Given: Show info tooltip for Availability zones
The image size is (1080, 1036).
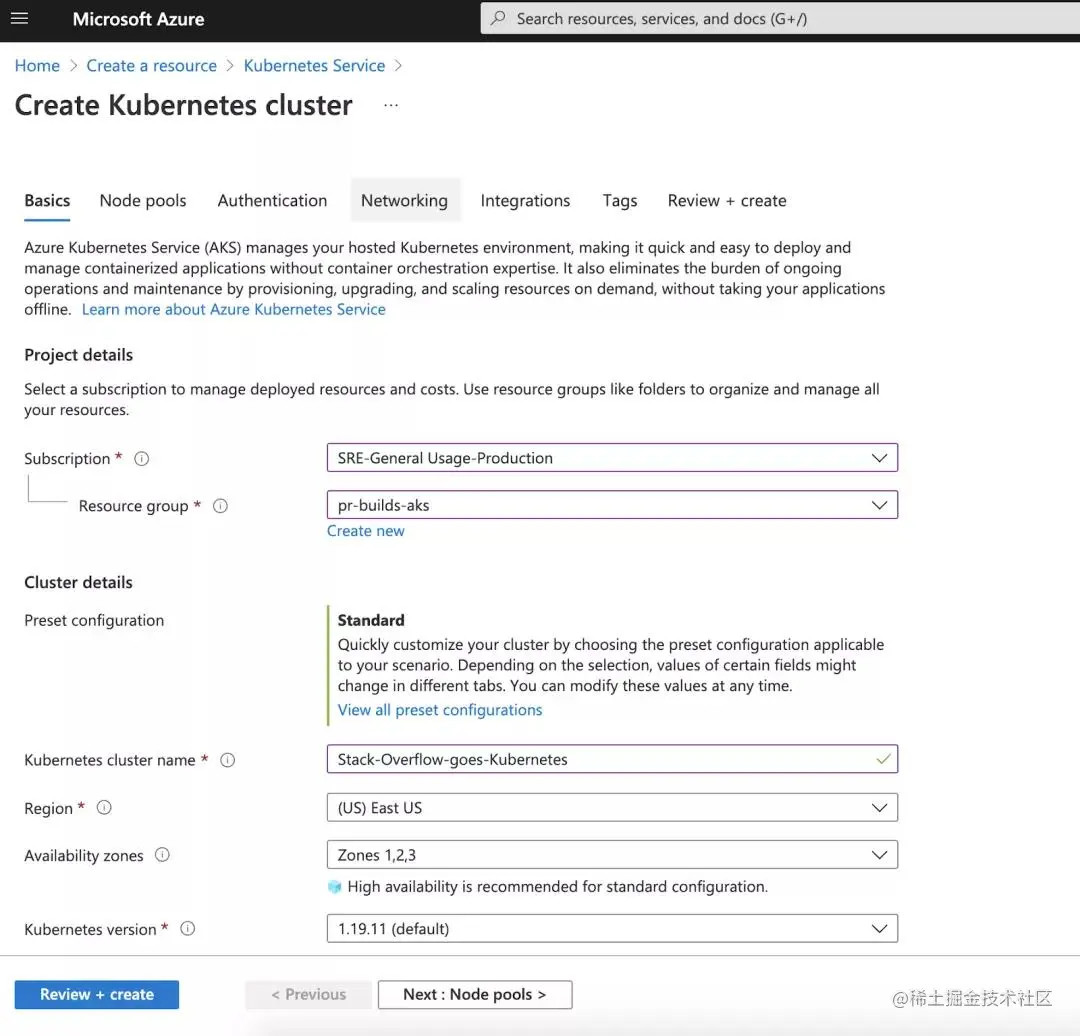Looking at the screenshot, I should (162, 856).
